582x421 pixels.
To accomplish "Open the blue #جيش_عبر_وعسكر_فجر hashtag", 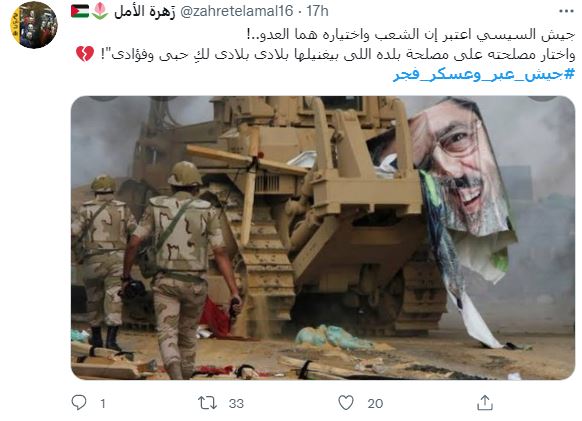I will 484,74.
